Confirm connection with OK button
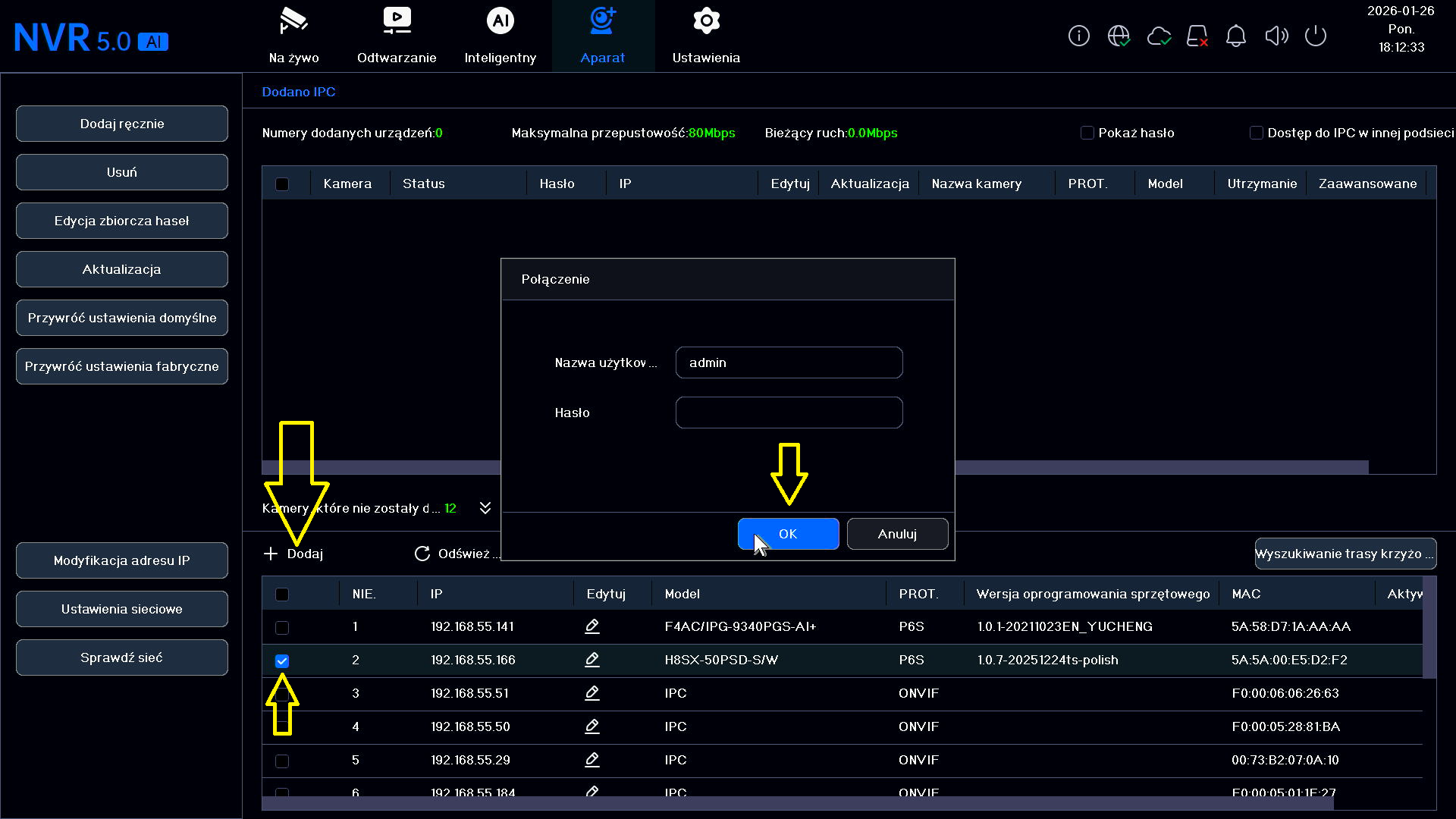1456x819 pixels. 788,534
